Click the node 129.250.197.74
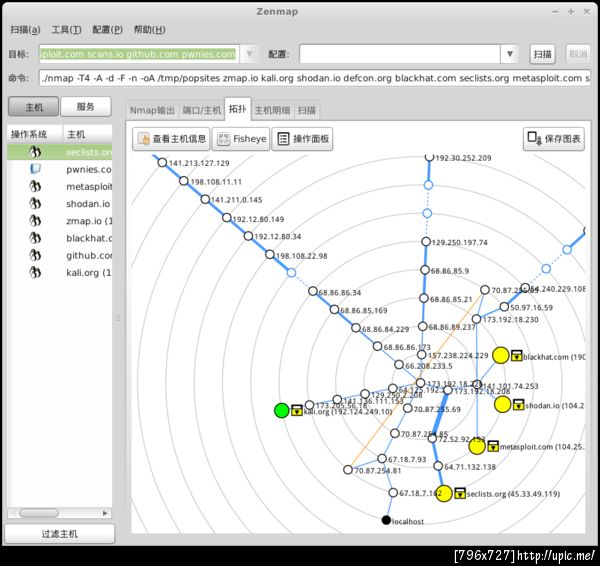The height and width of the screenshot is (566, 600). pyautogui.click(x=426, y=242)
